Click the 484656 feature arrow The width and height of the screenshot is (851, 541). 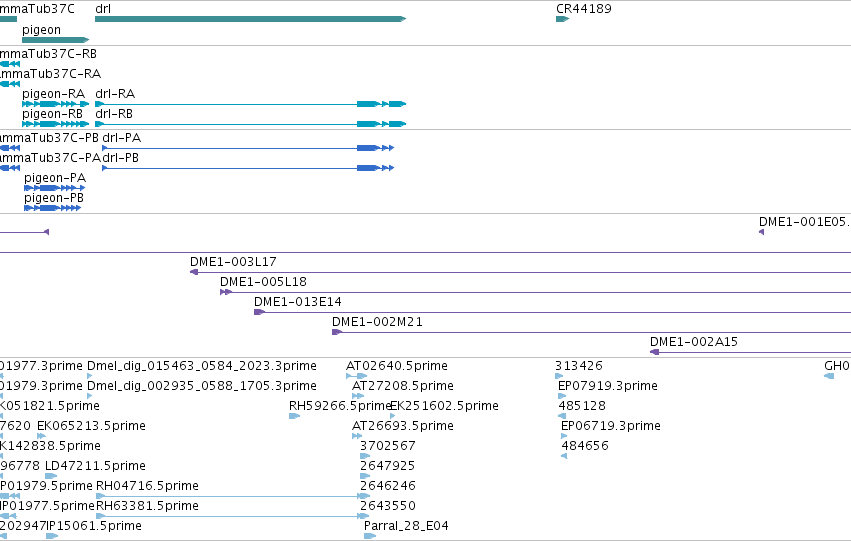point(564,456)
